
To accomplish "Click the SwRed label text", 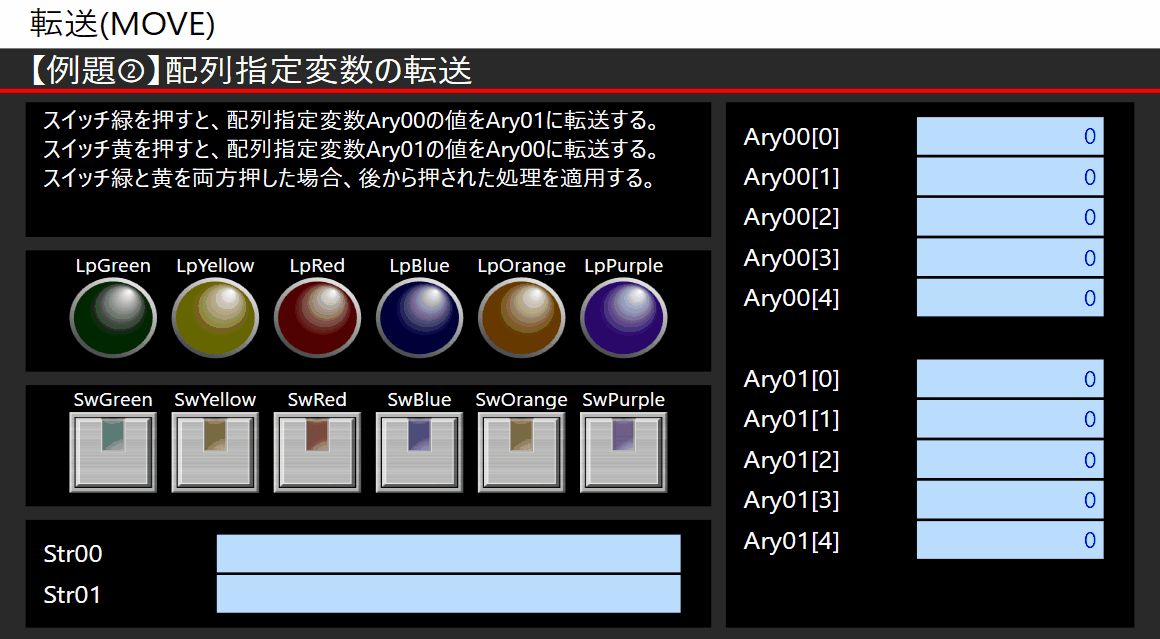I will coord(317,399).
